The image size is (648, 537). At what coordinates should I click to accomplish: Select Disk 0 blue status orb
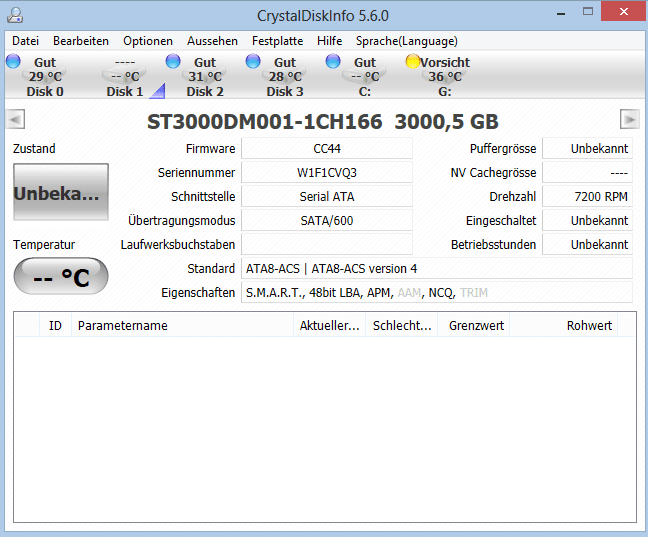13,61
